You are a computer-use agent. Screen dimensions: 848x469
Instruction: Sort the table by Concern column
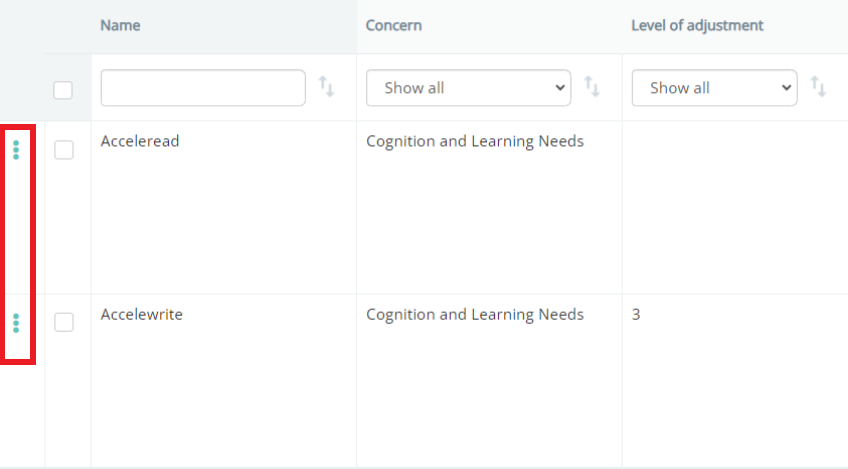coord(592,87)
